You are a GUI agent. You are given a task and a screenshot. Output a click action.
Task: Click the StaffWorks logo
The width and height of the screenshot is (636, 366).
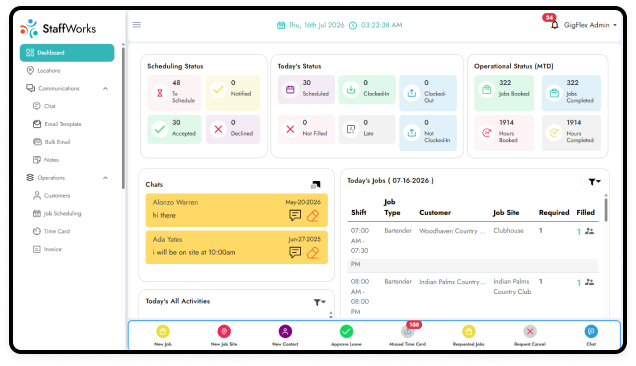click(x=58, y=28)
